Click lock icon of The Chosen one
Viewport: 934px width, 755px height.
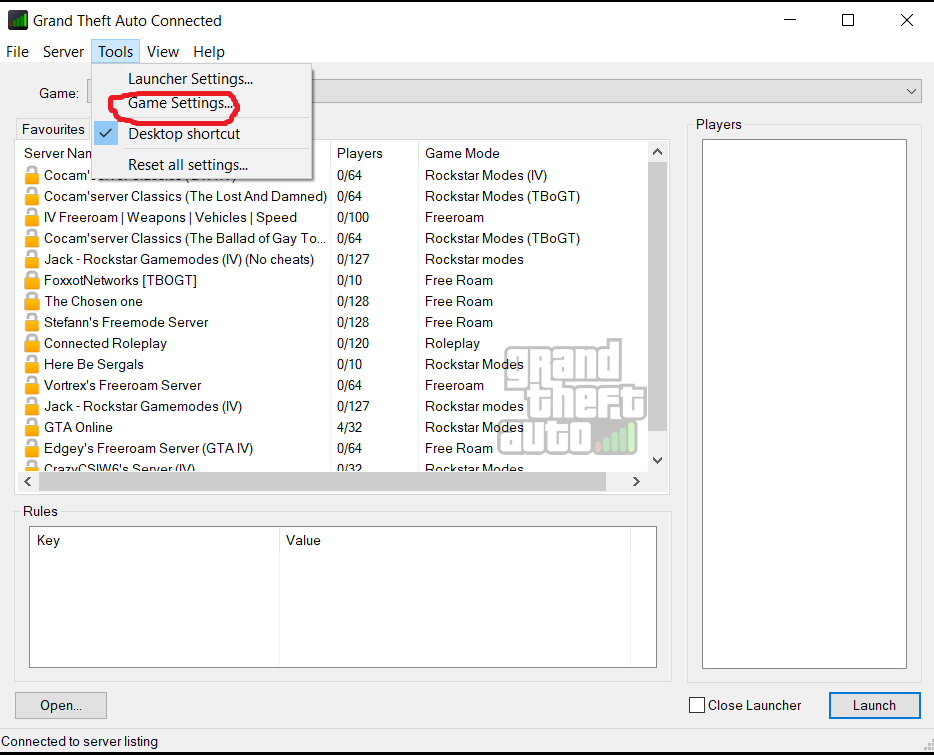32,302
